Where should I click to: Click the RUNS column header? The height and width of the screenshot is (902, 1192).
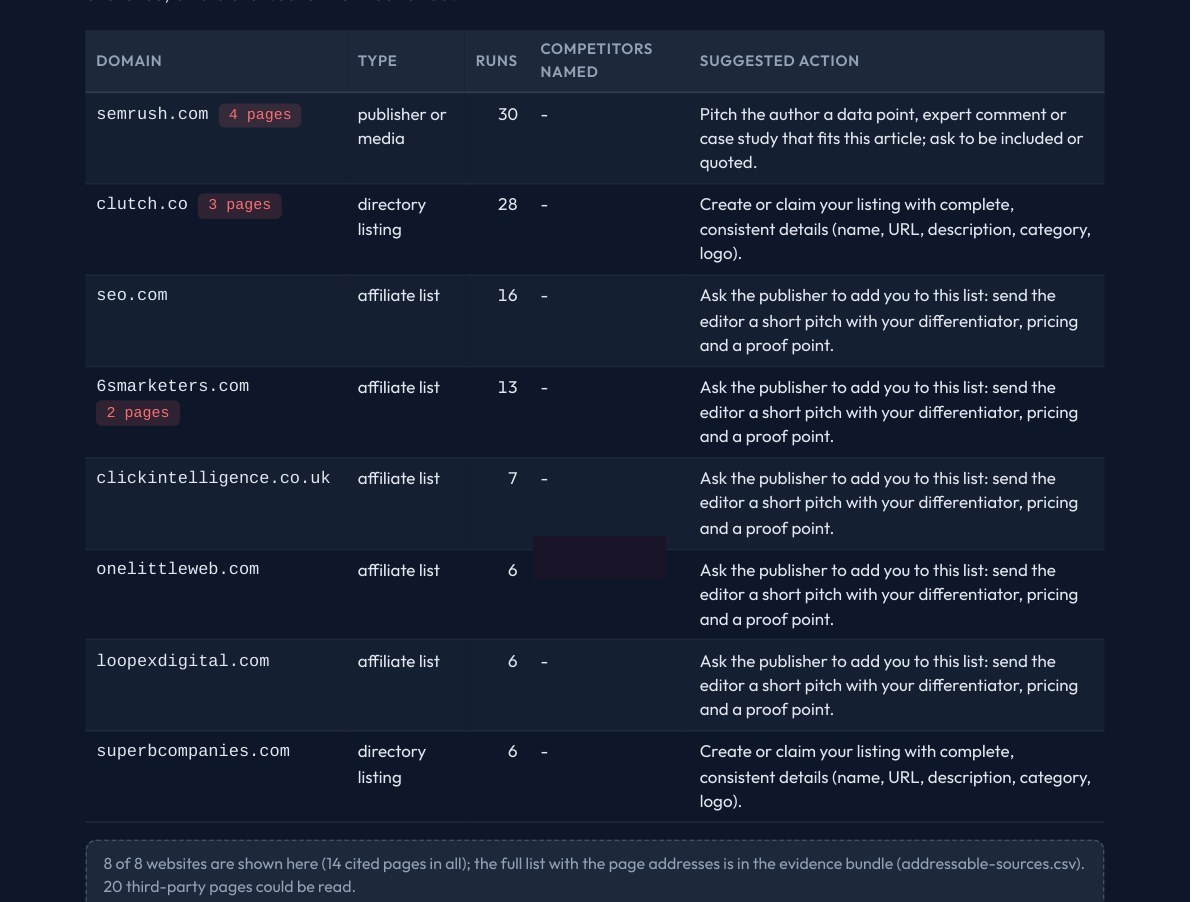point(496,61)
